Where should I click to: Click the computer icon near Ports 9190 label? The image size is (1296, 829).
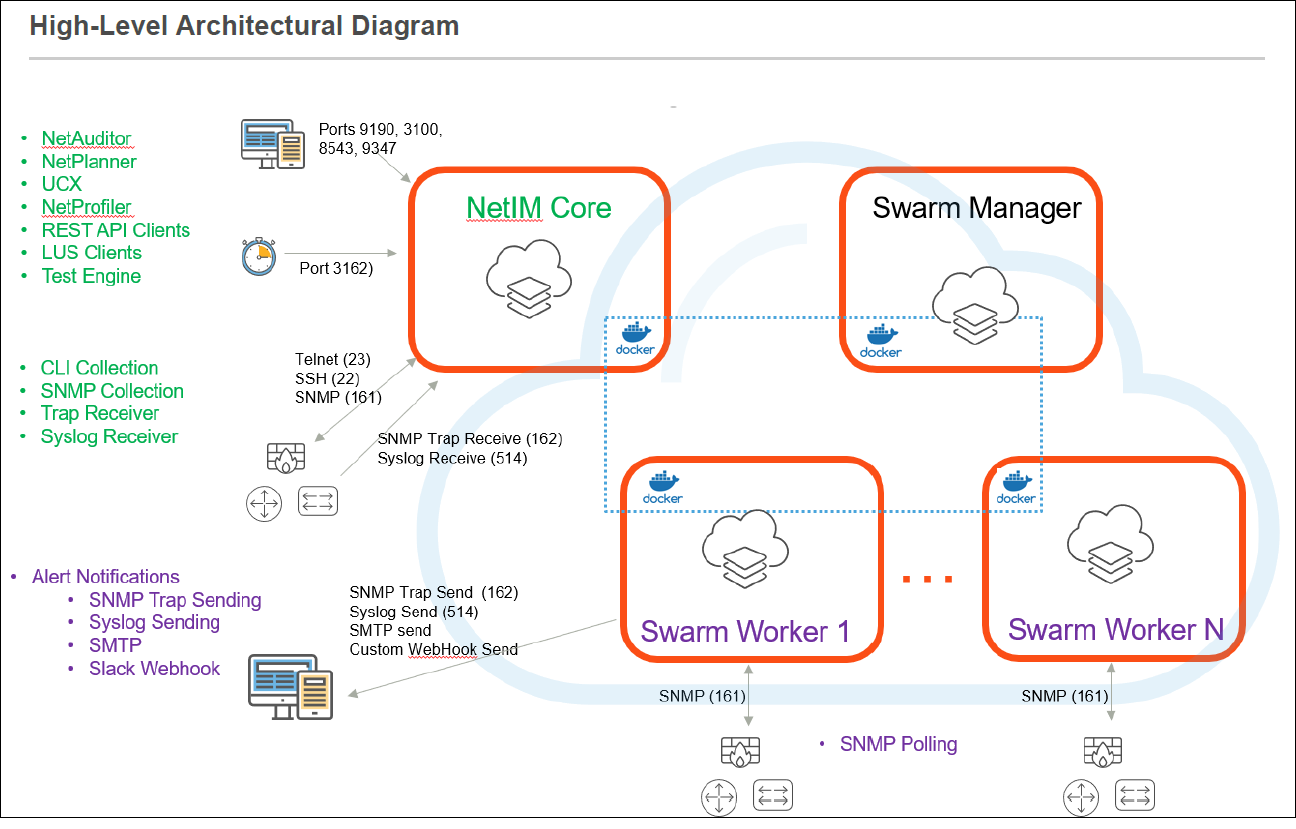coord(273,144)
